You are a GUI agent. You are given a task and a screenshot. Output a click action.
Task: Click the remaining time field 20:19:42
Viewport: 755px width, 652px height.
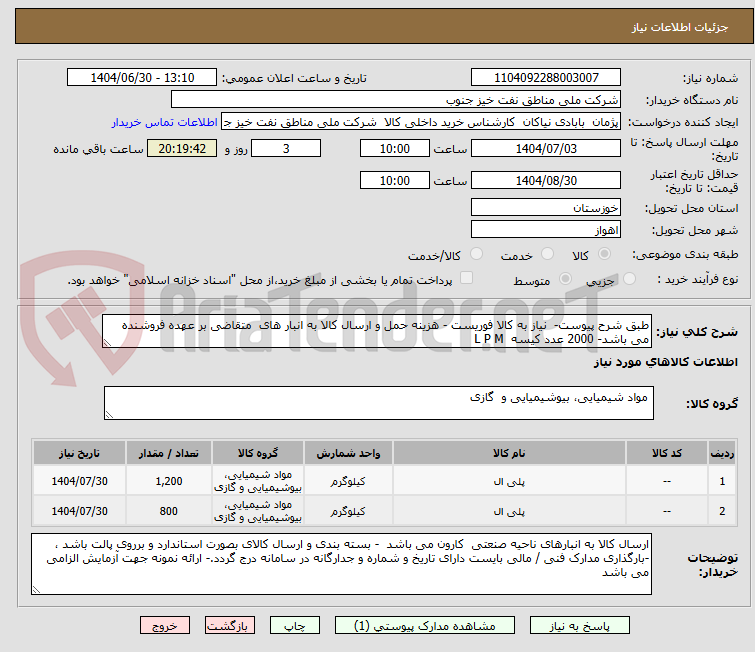(182, 148)
